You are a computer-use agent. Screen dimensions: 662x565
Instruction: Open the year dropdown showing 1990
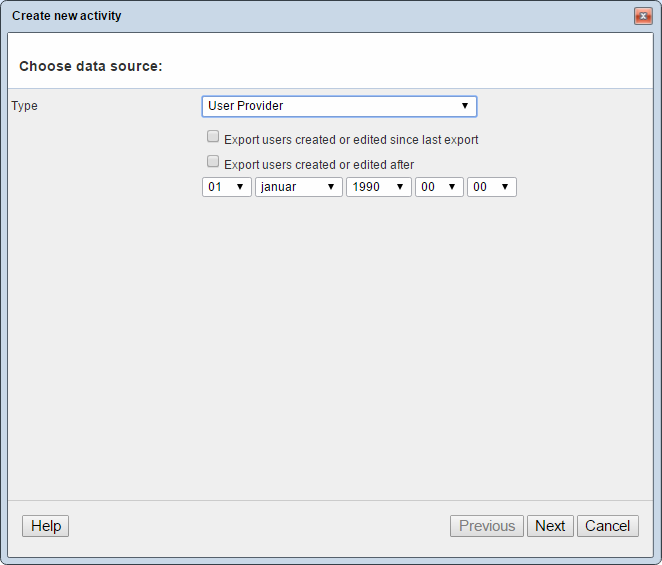(x=378, y=187)
